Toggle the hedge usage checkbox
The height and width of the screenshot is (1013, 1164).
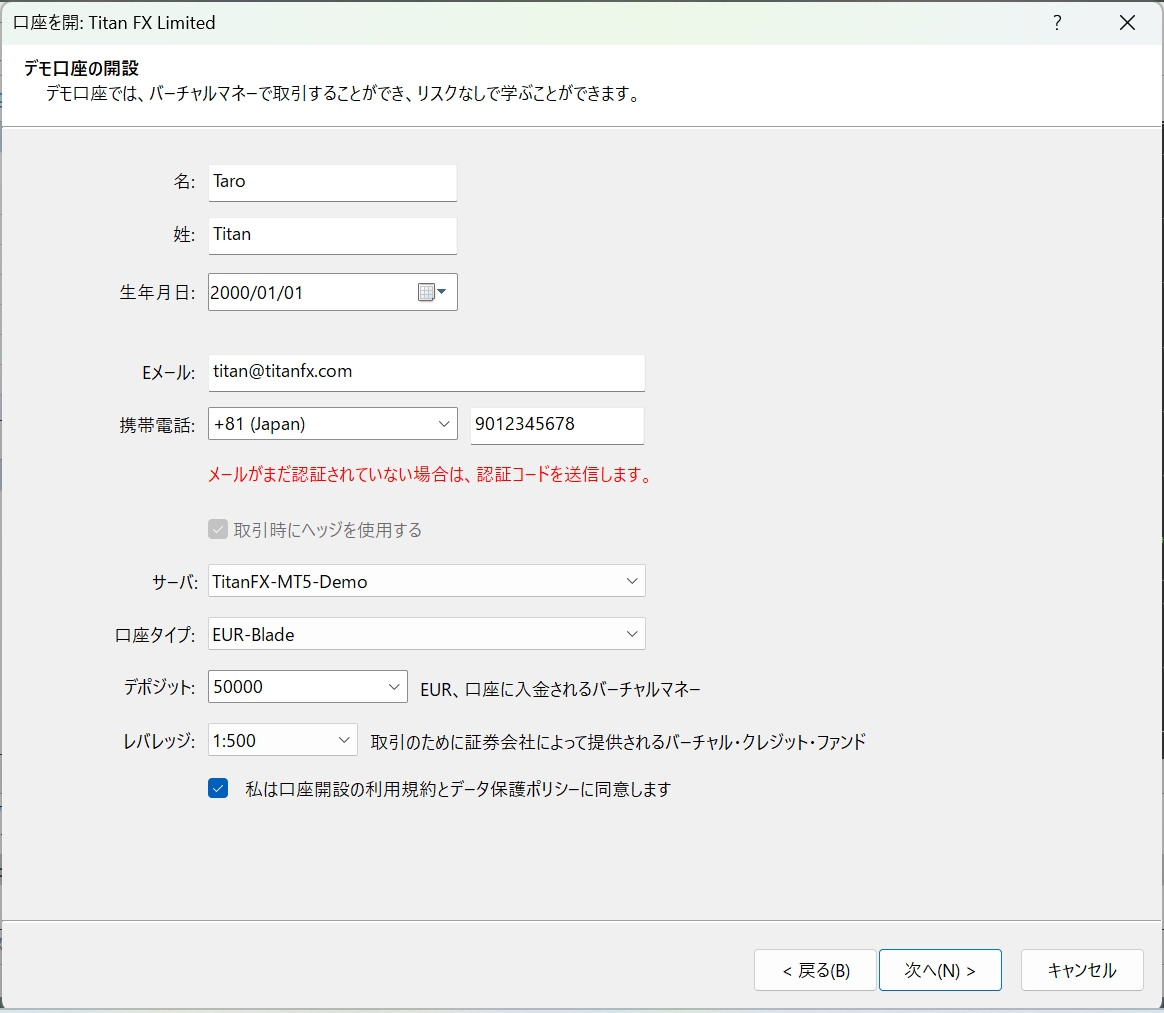click(218, 529)
